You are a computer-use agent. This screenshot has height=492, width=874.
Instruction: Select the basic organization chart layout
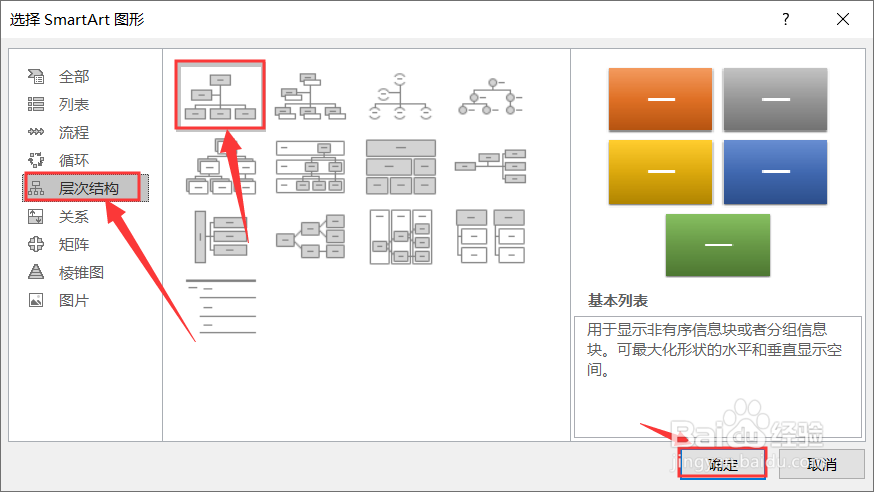tap(220, 95)
